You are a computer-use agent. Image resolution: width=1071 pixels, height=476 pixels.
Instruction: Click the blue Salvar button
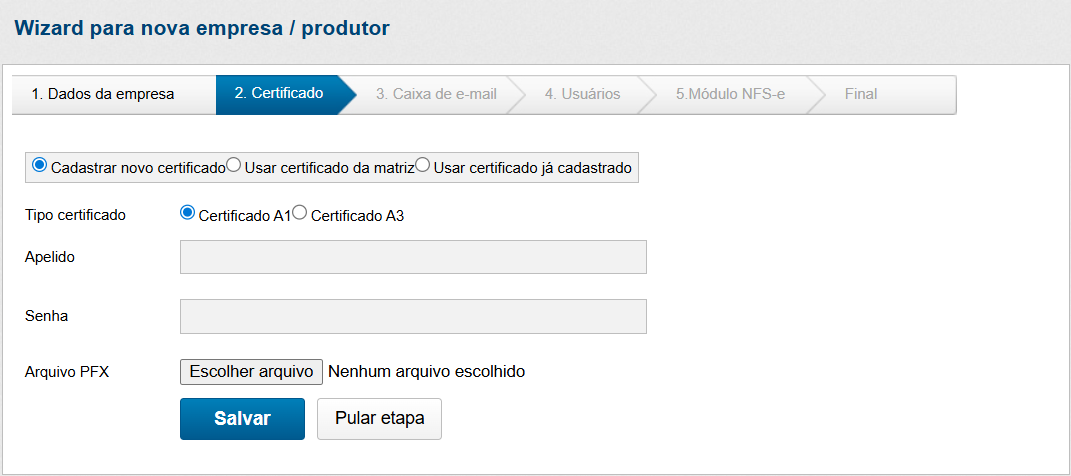click(242, 419)
